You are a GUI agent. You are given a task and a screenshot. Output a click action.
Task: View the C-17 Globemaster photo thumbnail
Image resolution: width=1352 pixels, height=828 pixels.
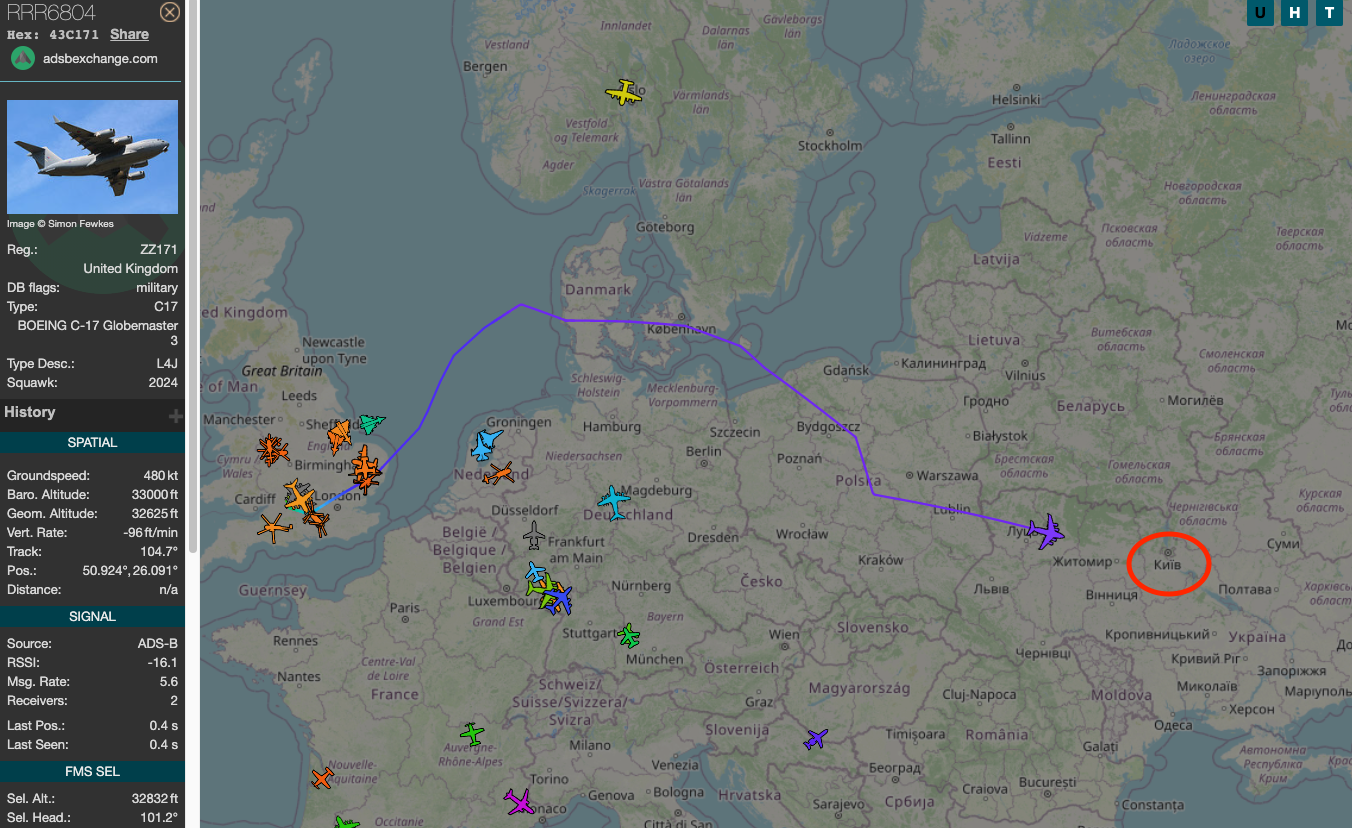click(92, 156)
